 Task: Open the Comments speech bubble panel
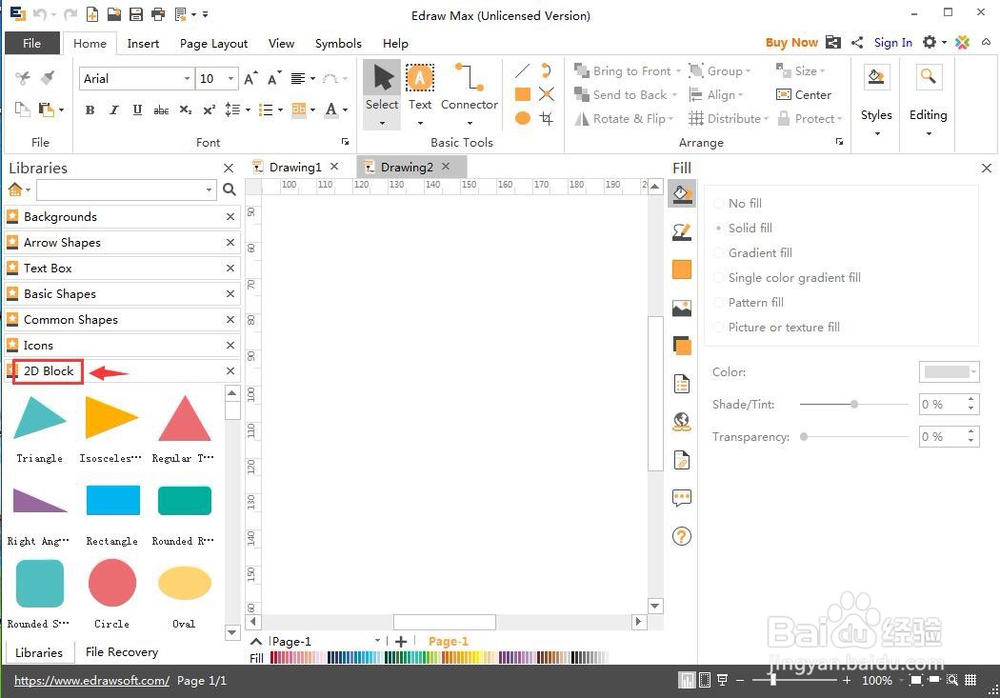[x=682, y=498]
